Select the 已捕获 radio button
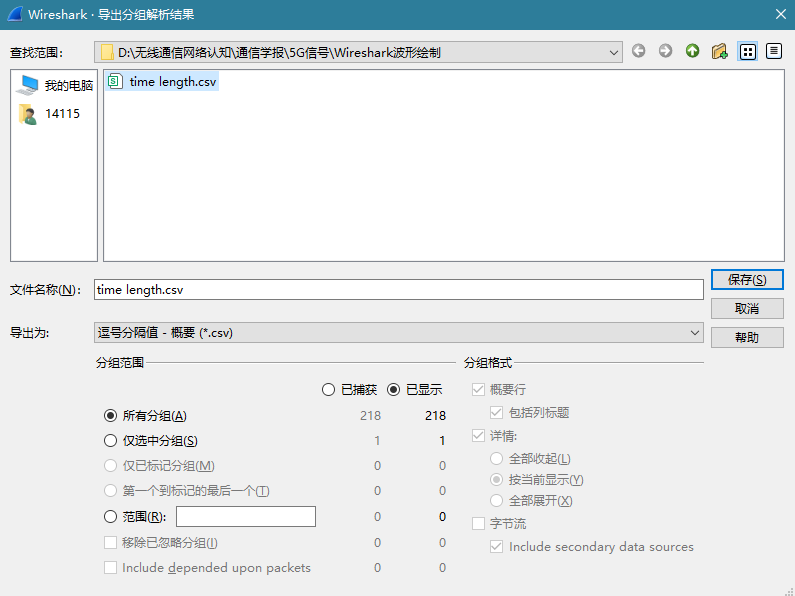The width and height of the screenshot is (795, 596). (328, 390)
